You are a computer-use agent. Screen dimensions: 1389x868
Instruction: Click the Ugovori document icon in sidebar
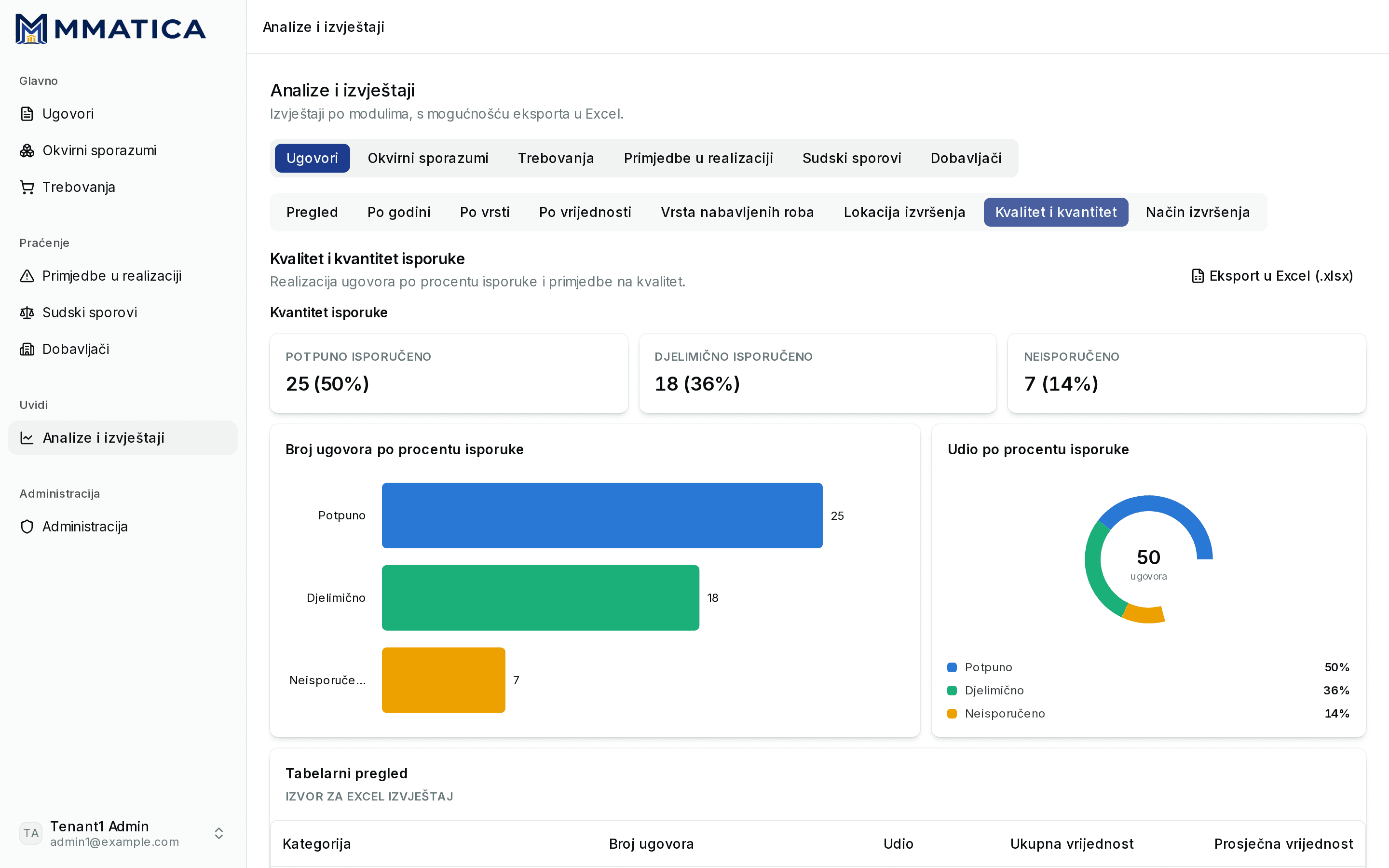tap(27, 114)
